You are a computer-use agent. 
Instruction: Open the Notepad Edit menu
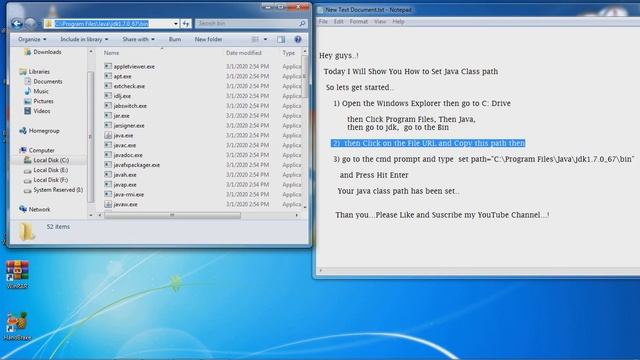(x=339, y=22)
